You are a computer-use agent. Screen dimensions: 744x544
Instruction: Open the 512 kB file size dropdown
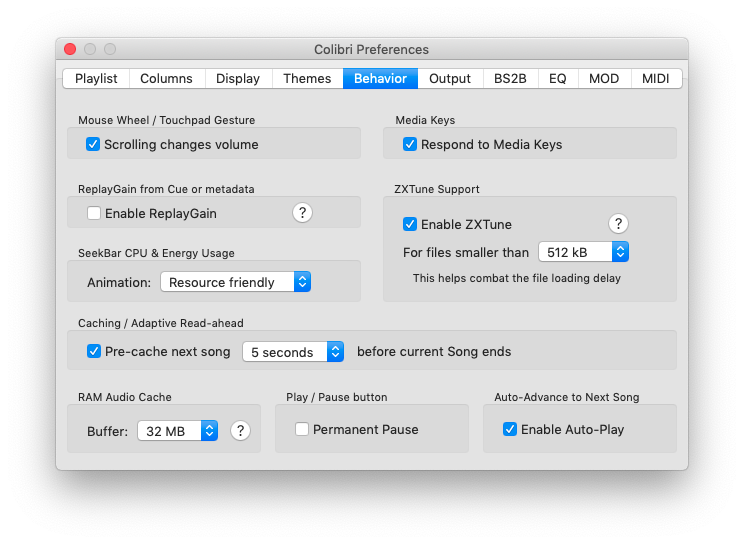tap(584, 252)
